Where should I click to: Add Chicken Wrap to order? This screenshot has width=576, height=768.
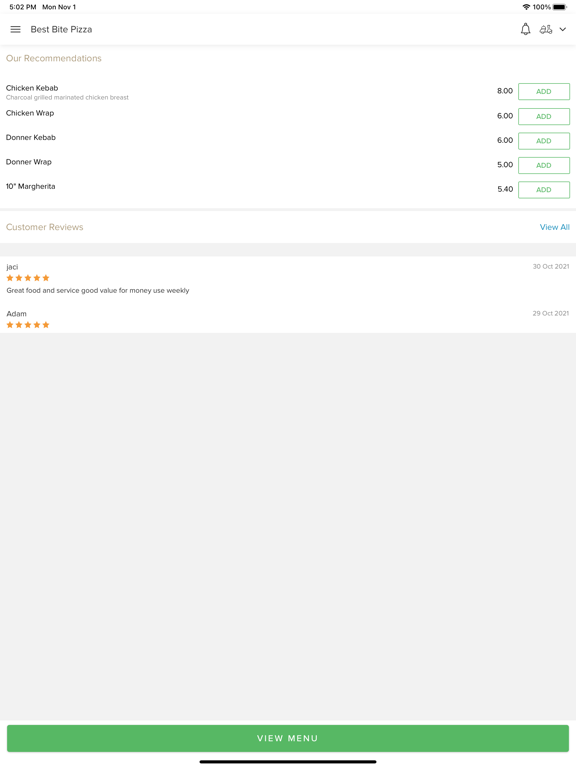(x=544, y=117)
